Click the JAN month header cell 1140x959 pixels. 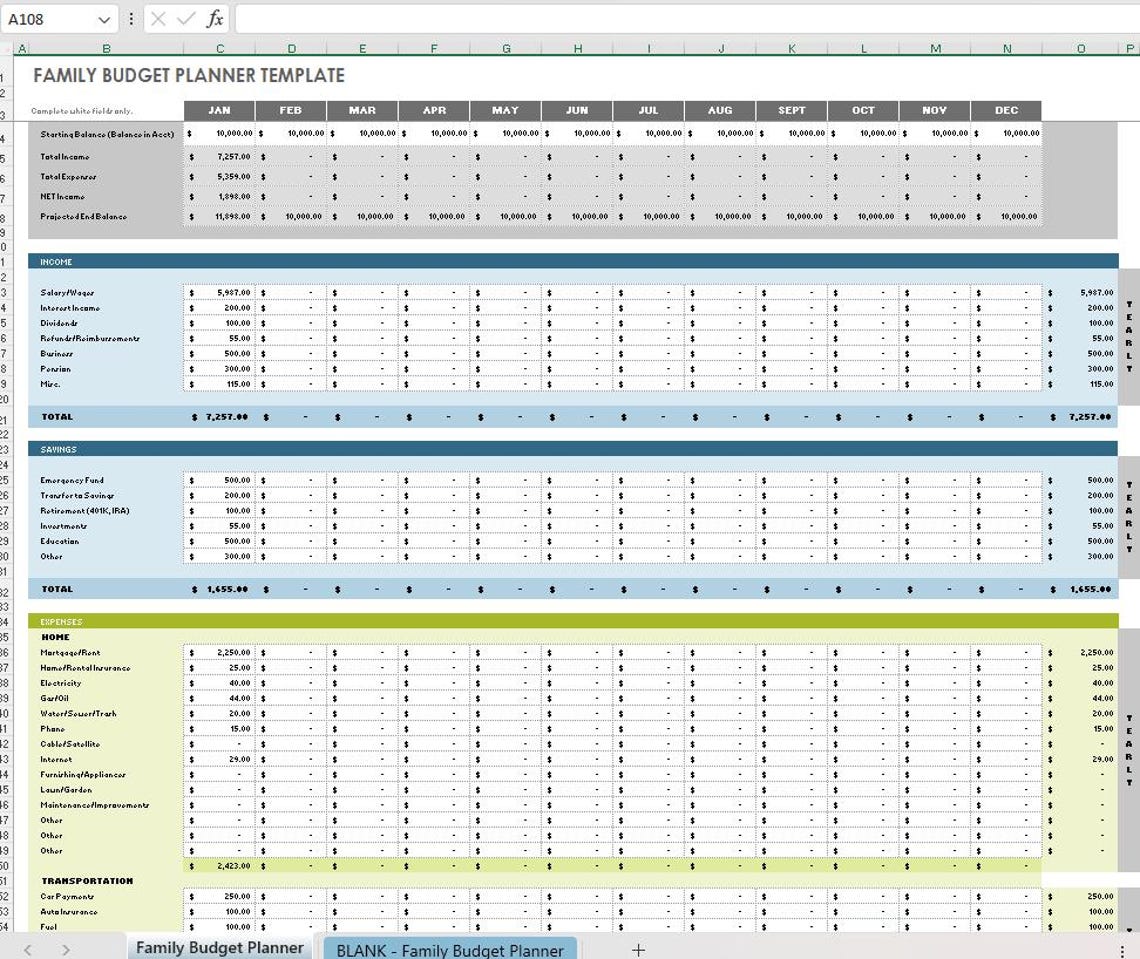pyautogui.click(x=219, y=110)
